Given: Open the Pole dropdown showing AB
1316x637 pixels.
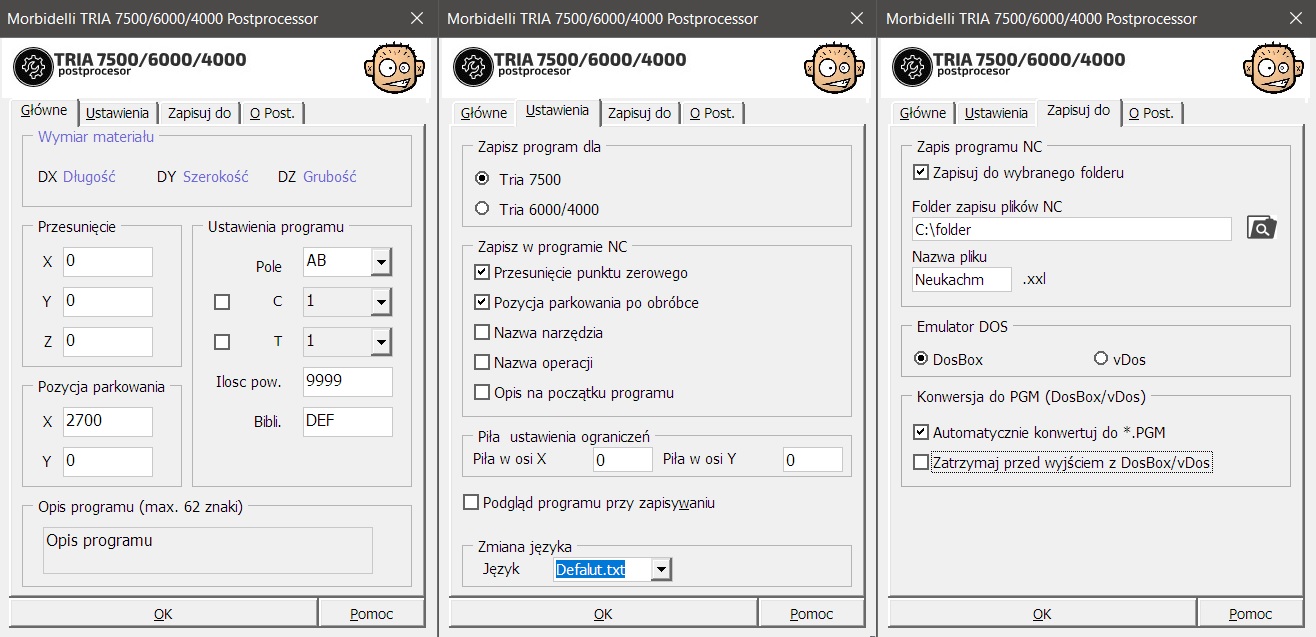Looking at the screenshot, I should click(381, 262).
